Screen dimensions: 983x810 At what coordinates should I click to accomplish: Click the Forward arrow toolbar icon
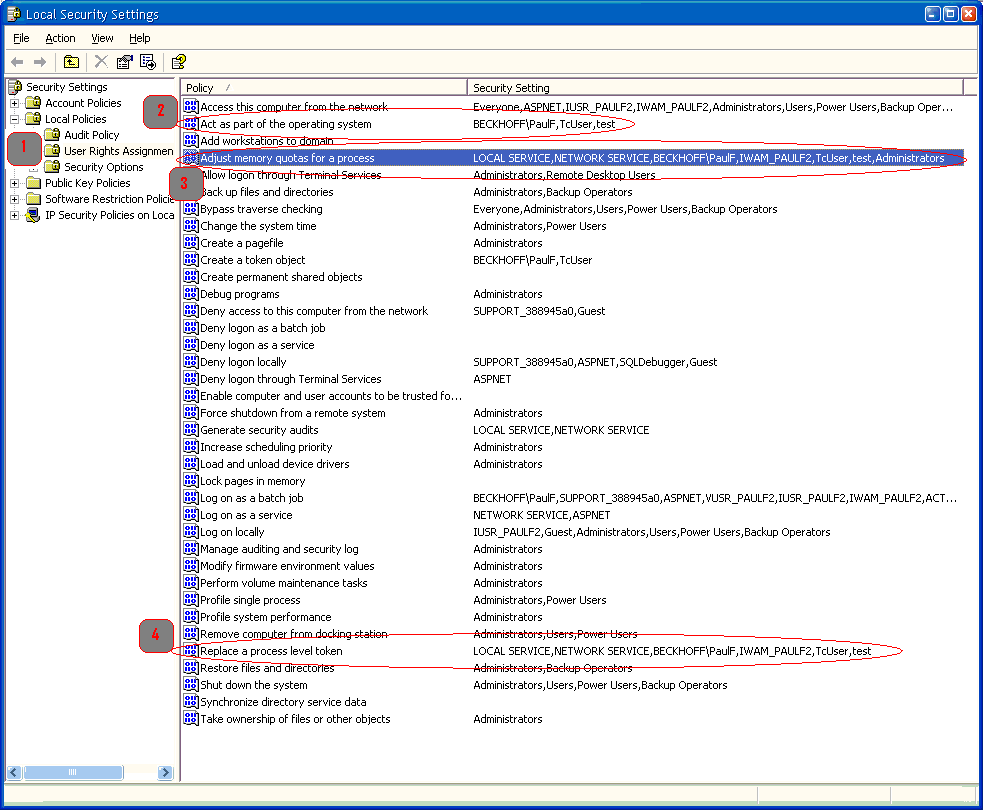click(40, 62)
